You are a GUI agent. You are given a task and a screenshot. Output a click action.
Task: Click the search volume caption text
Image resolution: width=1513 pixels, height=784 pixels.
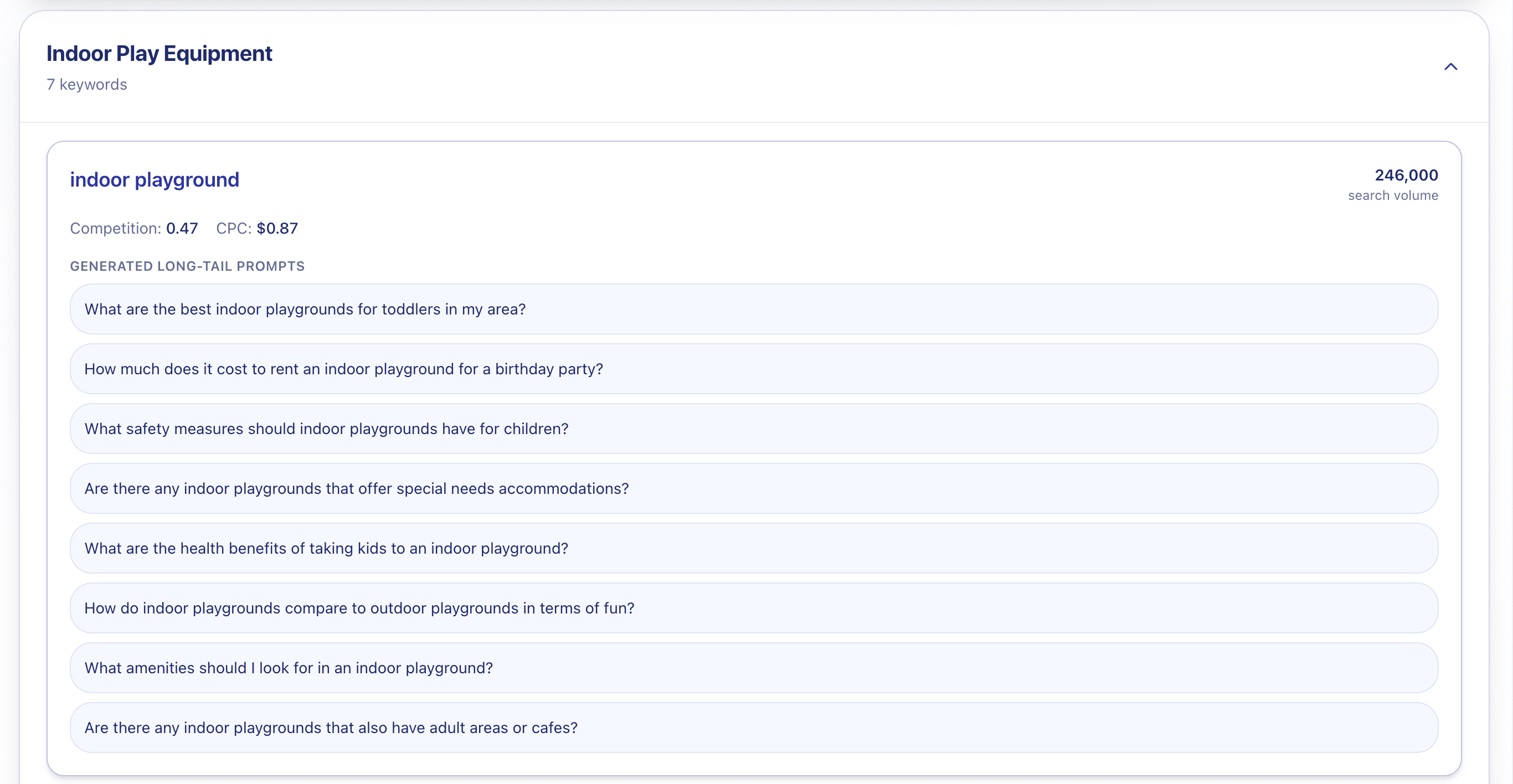point(1393,195)
